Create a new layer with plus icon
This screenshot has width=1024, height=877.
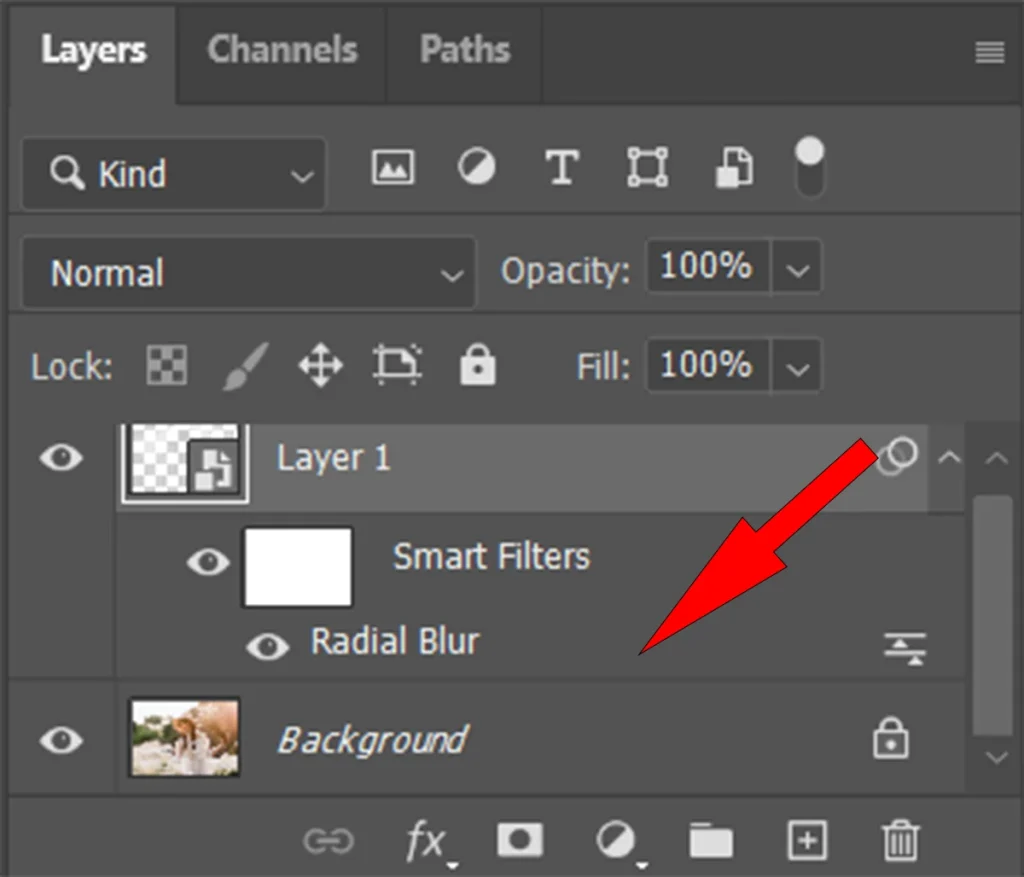click(x=806, y=840)
